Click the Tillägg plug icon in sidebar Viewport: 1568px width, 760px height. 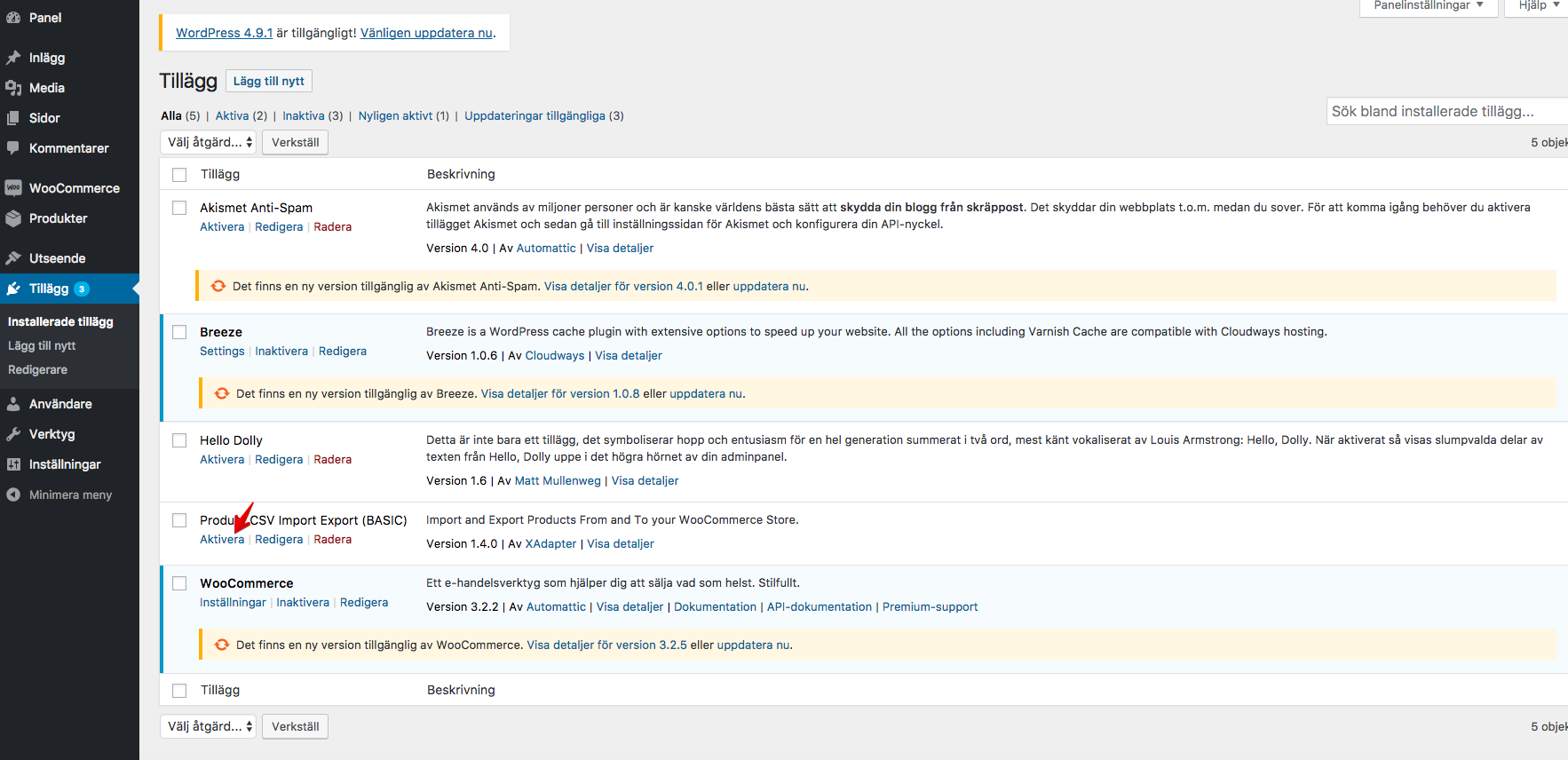coord(13,289)
